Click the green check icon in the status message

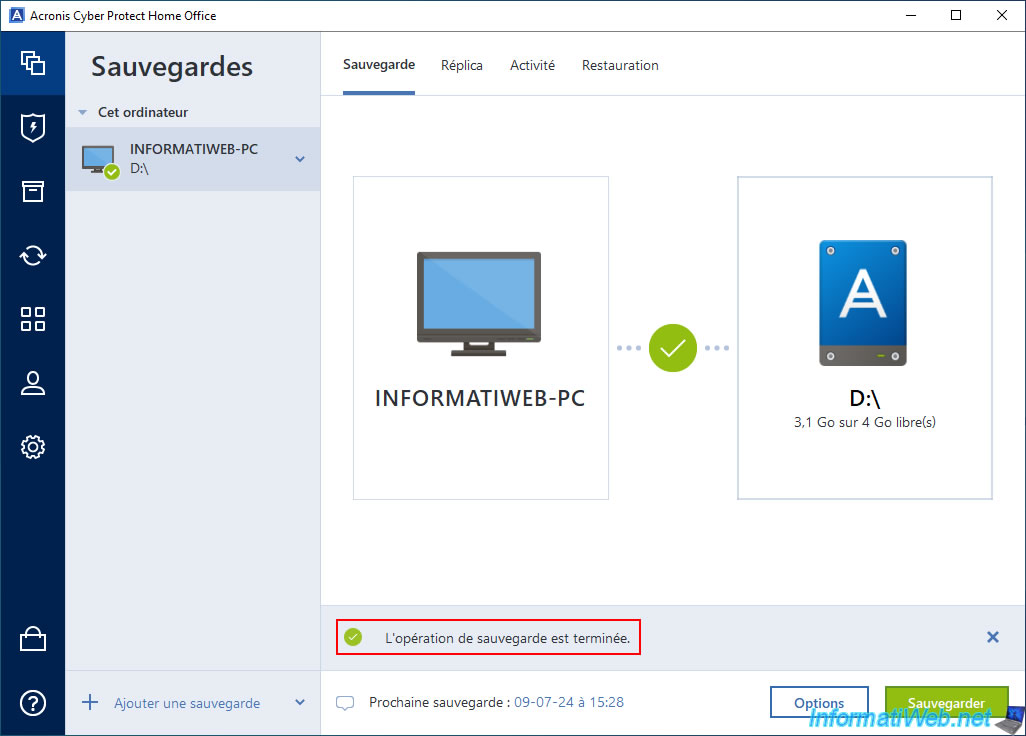(x=353, y=637)
